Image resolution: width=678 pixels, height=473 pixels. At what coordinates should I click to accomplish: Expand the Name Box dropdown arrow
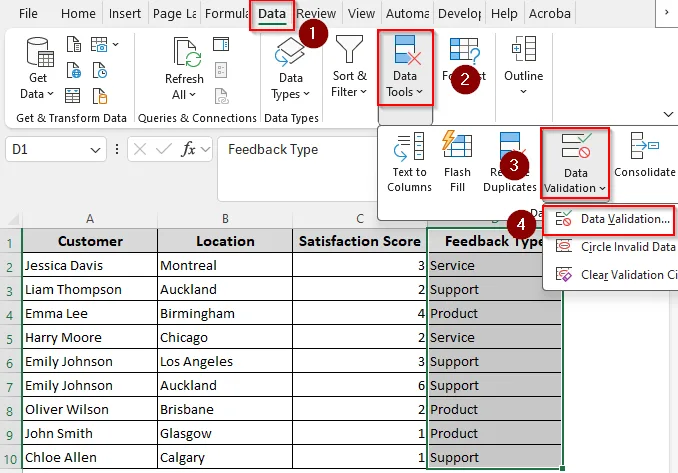(95, 150)
